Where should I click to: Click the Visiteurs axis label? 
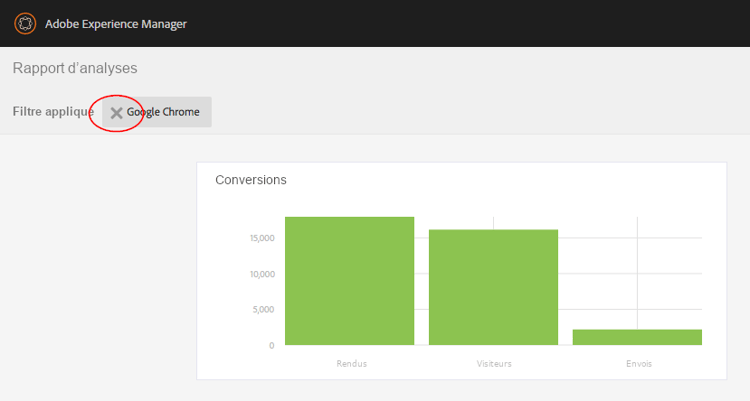[494, 364]
